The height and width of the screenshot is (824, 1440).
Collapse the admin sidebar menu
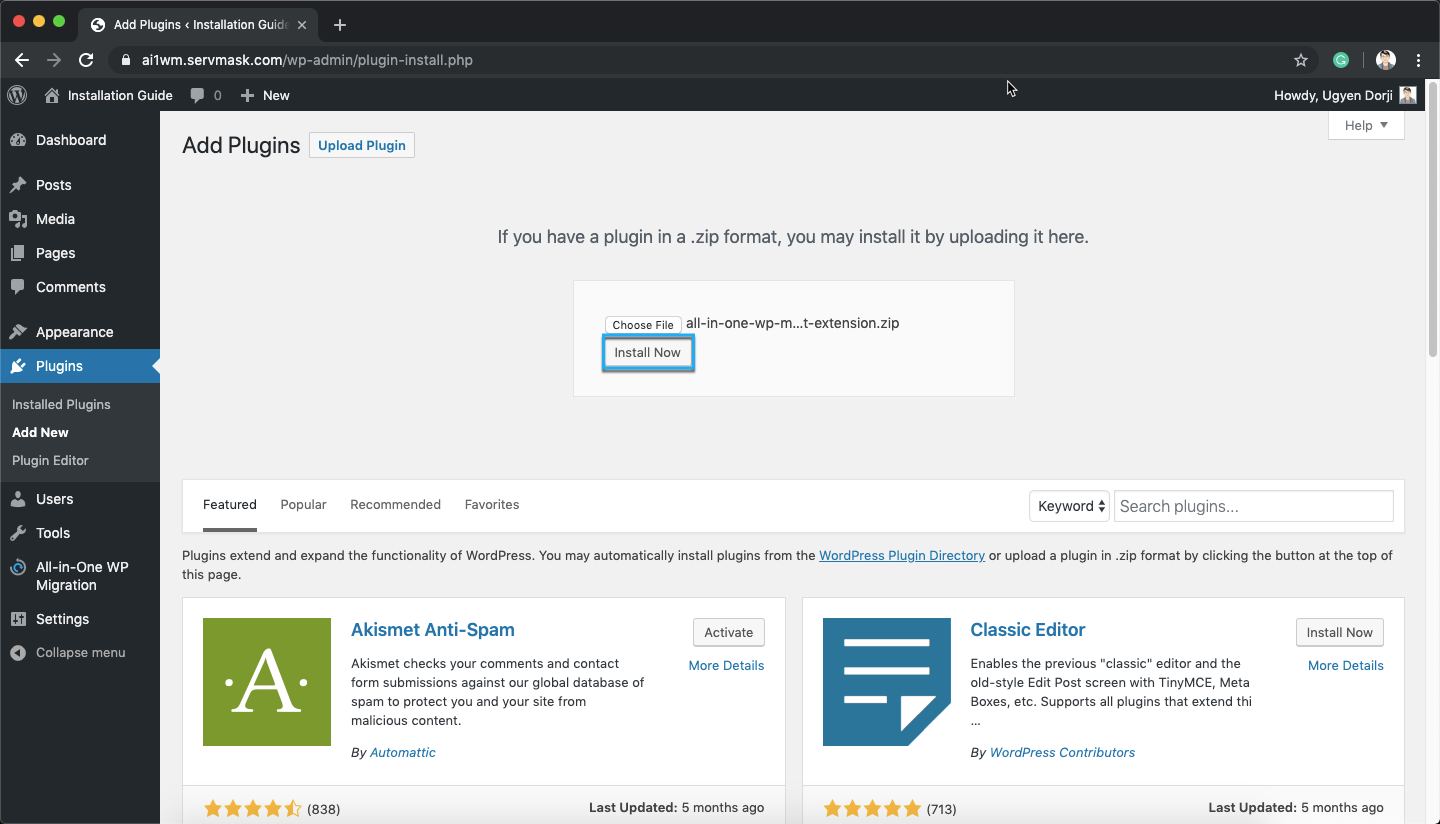(x=68, y=652)
